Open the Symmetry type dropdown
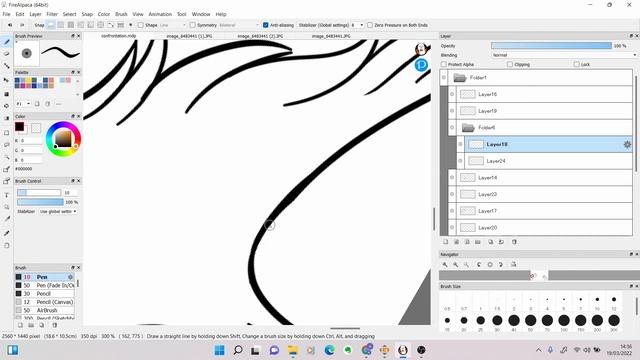 (x=239, y=25)
